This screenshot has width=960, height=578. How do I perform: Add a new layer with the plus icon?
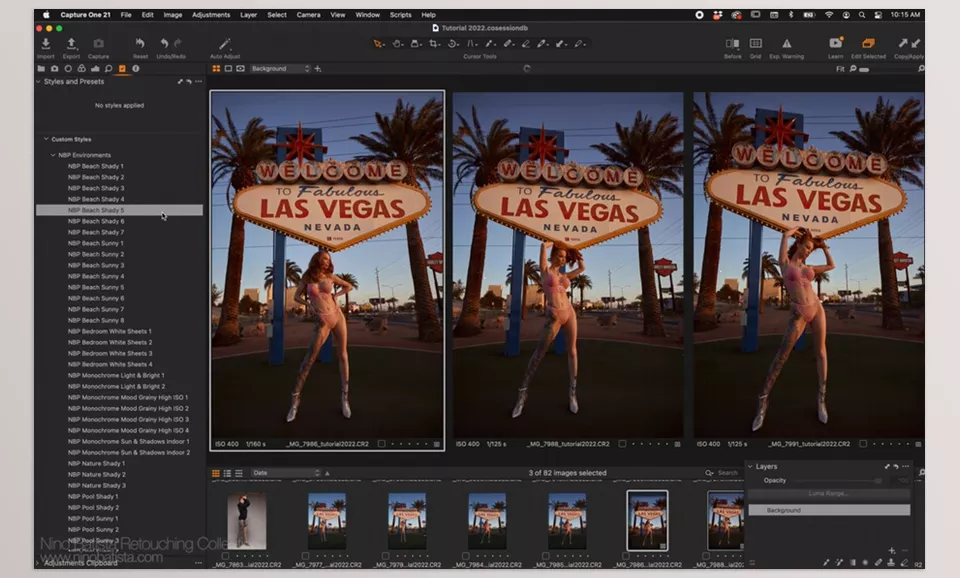(x=890, y=549)
